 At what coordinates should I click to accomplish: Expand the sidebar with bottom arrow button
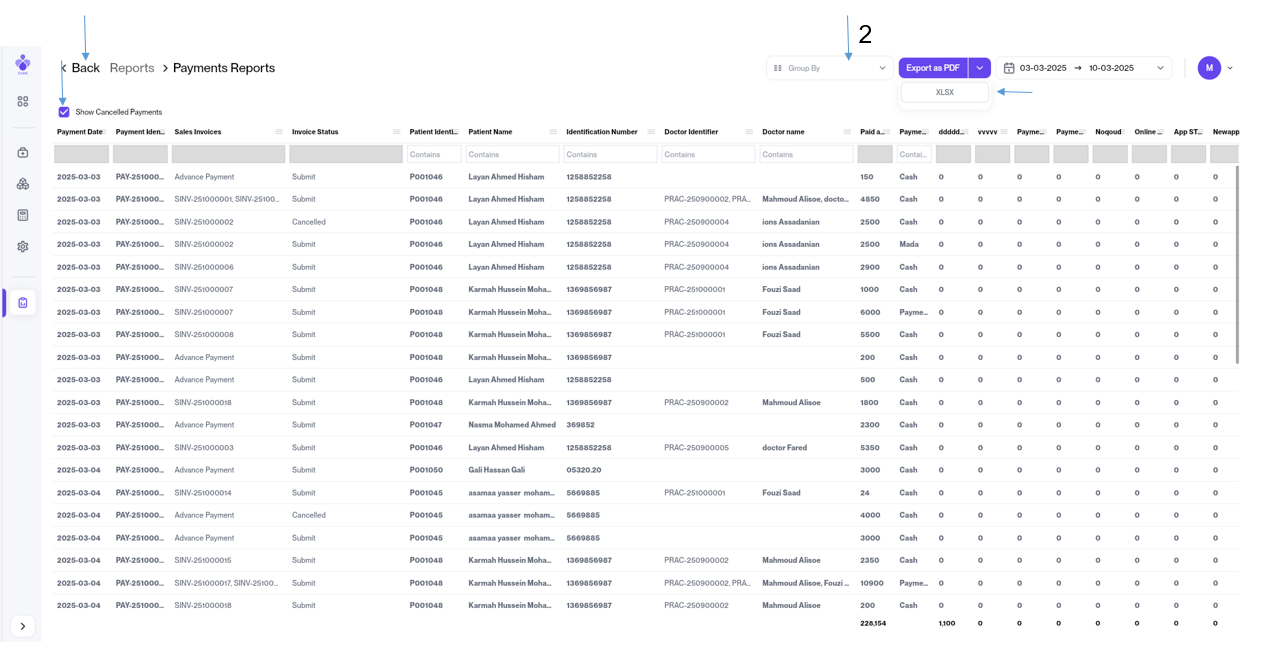coord(22,626)
